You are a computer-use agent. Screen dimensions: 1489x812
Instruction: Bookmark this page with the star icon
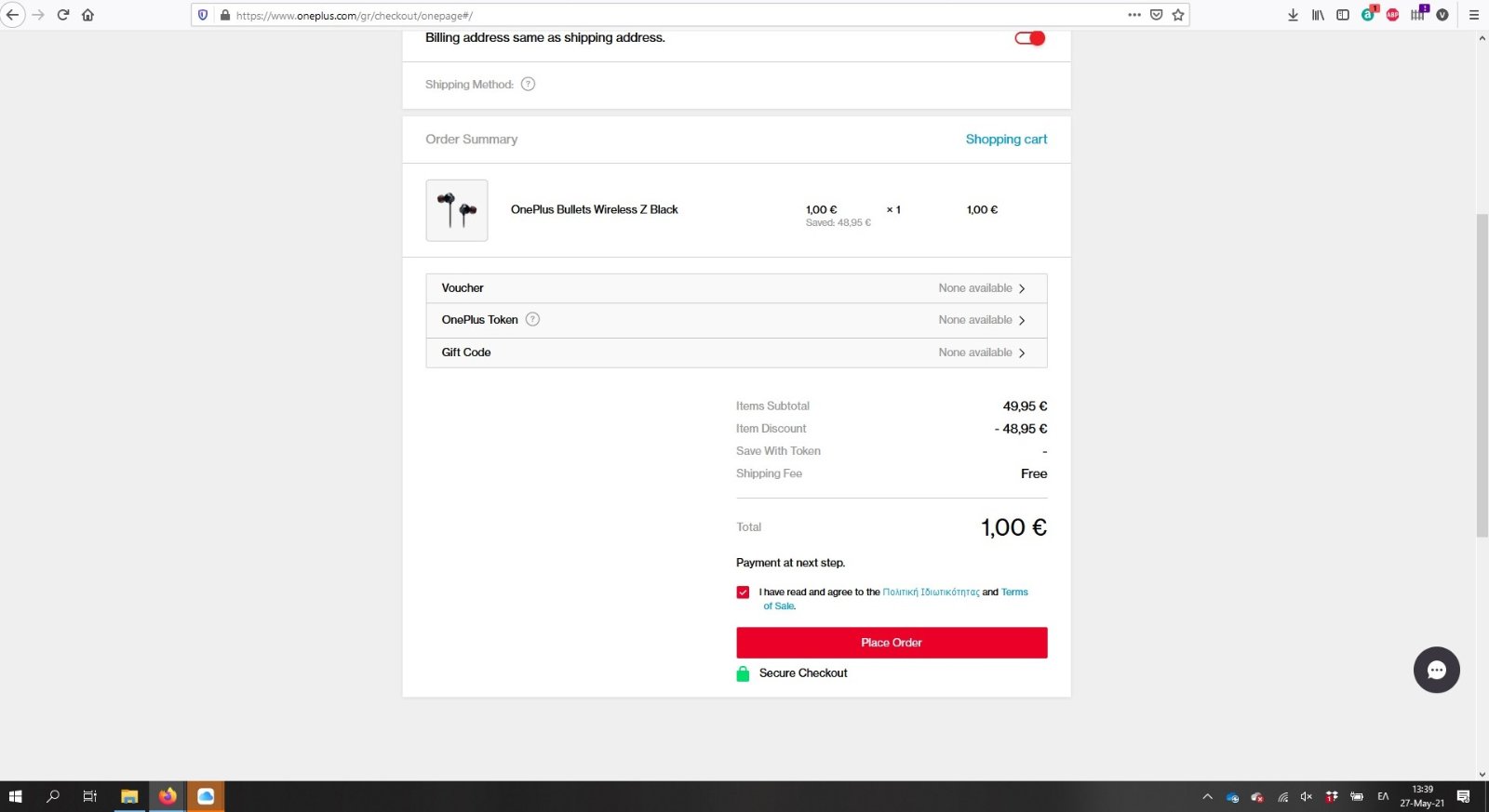coord(1178,15)
